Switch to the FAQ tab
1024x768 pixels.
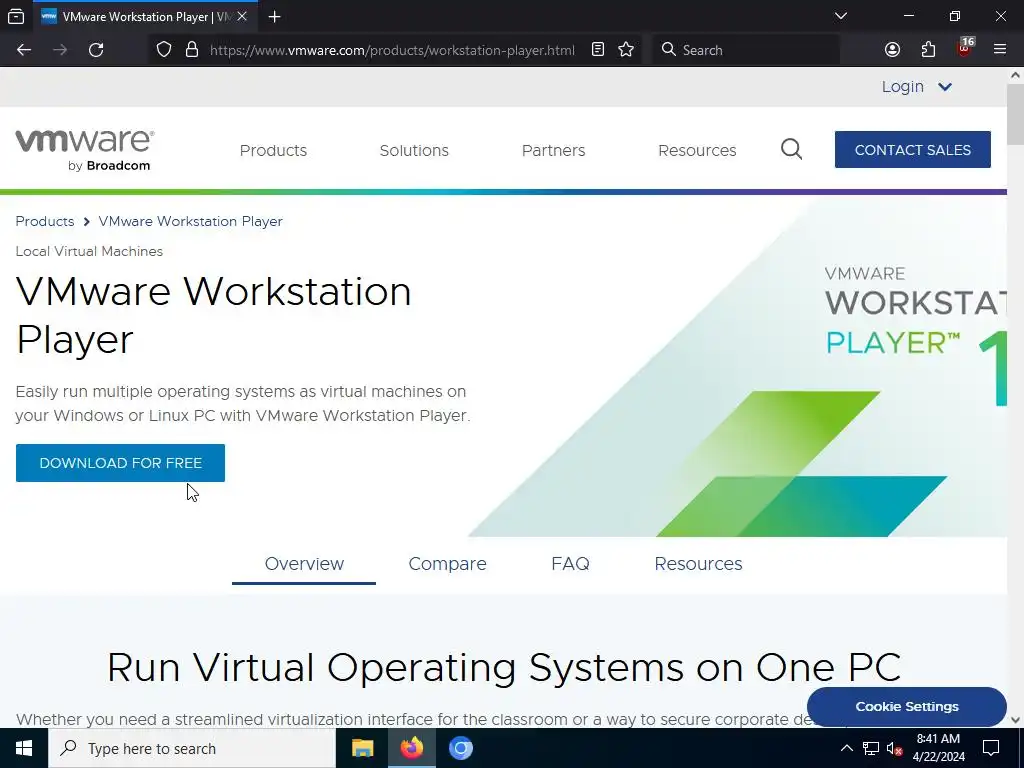point(570,564)
